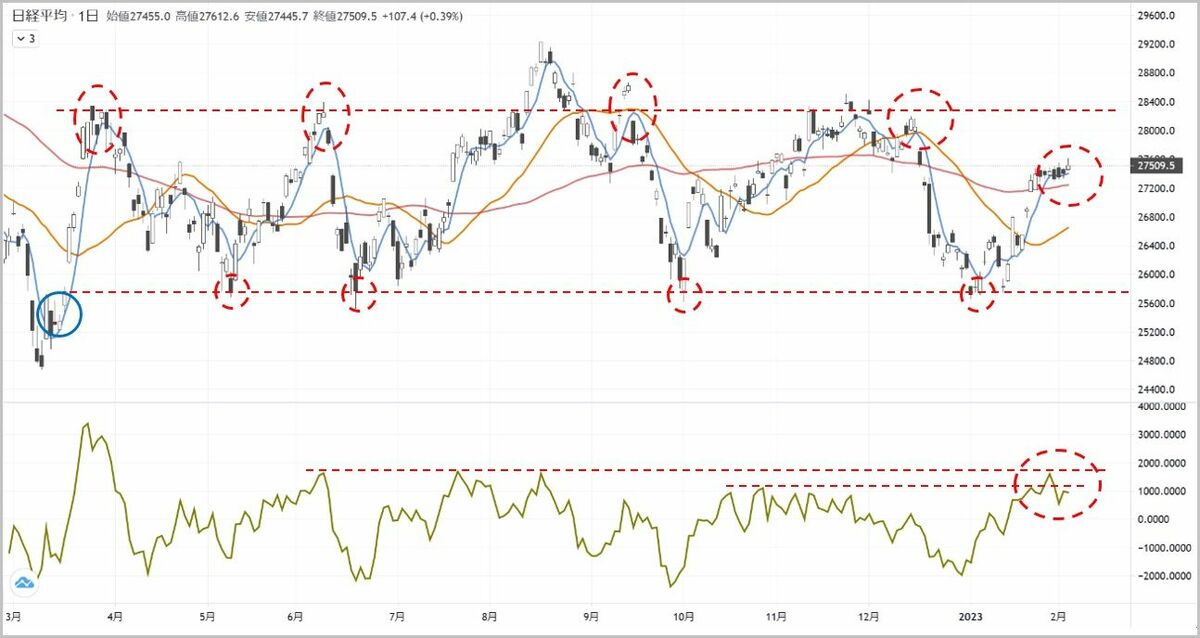The width and height of the screenshot is (1200, 638).
Task: Click the 0.0000 level on the oscillator scale
Action: point(1155,519)
